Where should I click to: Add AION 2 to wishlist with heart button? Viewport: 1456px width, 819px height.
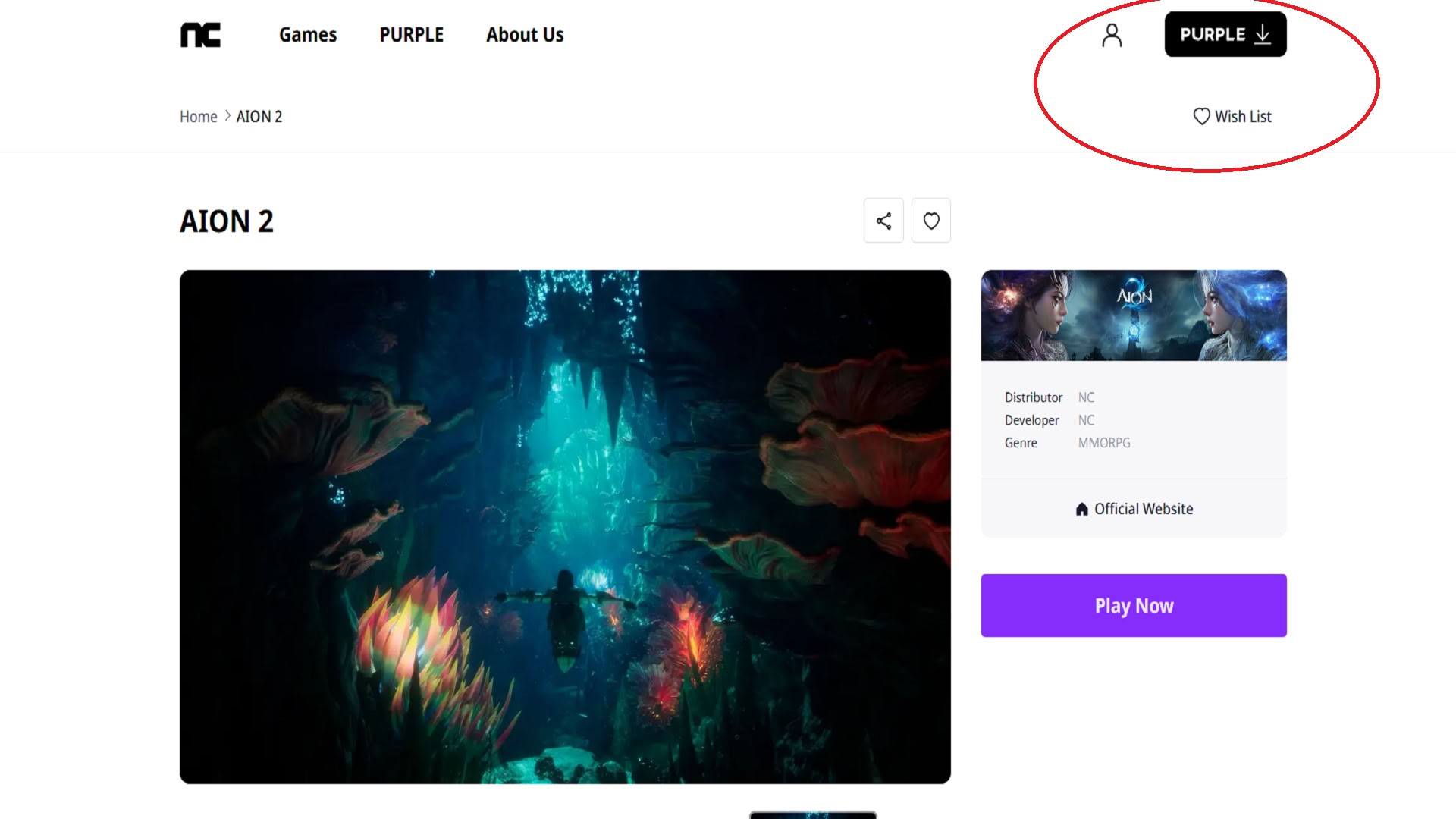(931, 221)
